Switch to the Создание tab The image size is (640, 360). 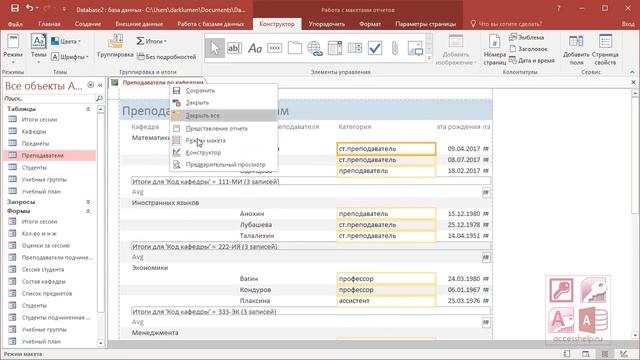pyautogui.click(x=88, y=24)
